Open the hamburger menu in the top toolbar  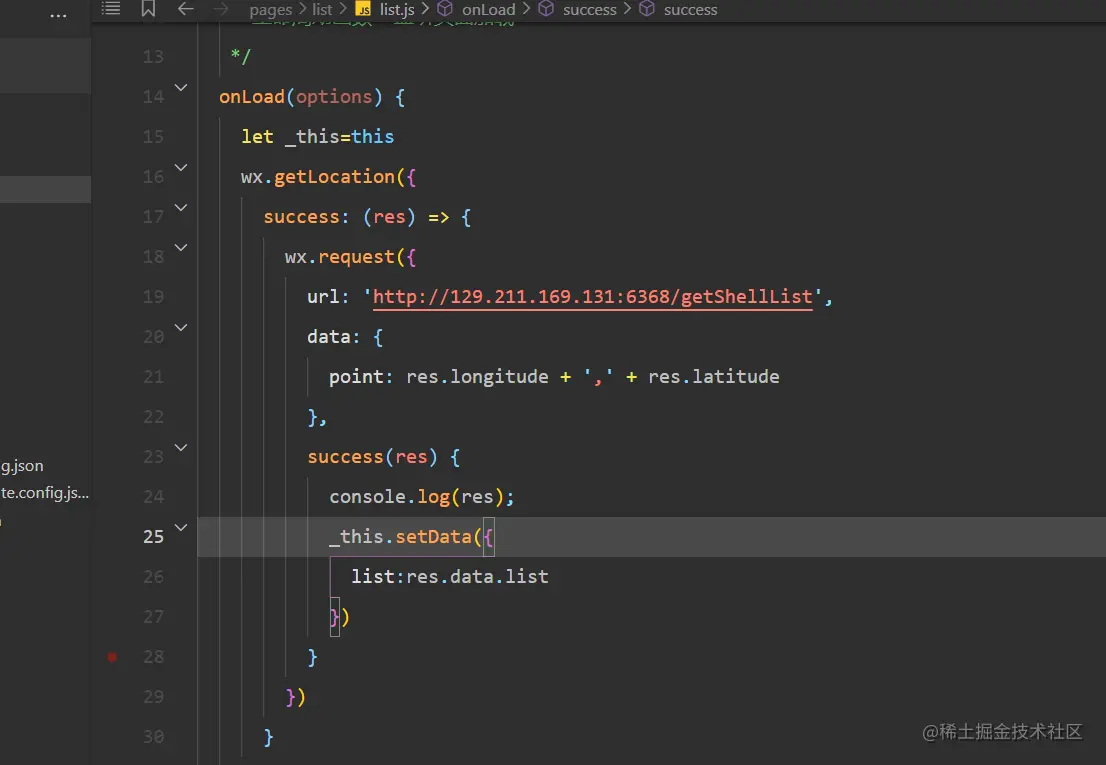click(110, 9)
